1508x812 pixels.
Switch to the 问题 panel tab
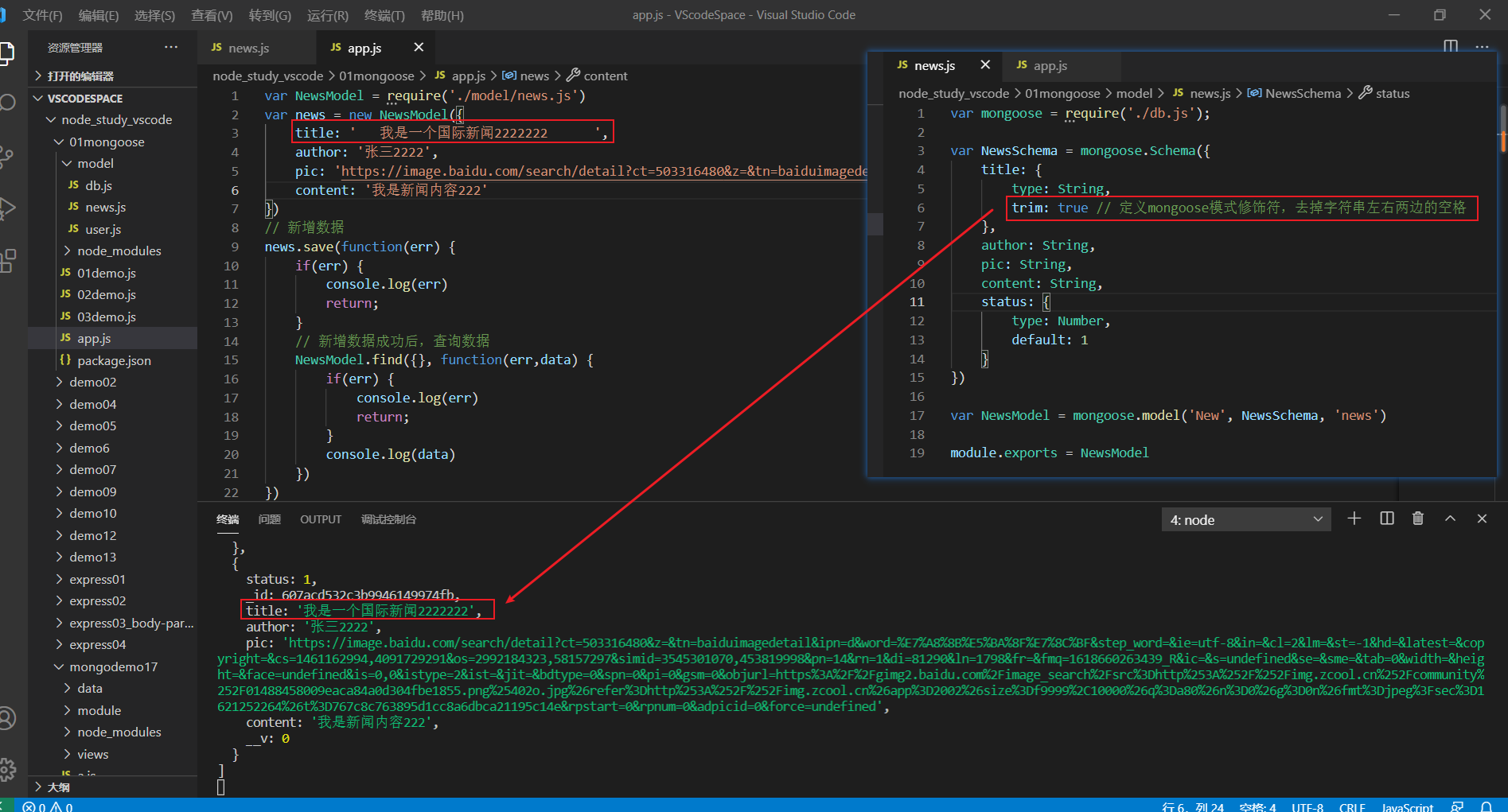point(269,519)
